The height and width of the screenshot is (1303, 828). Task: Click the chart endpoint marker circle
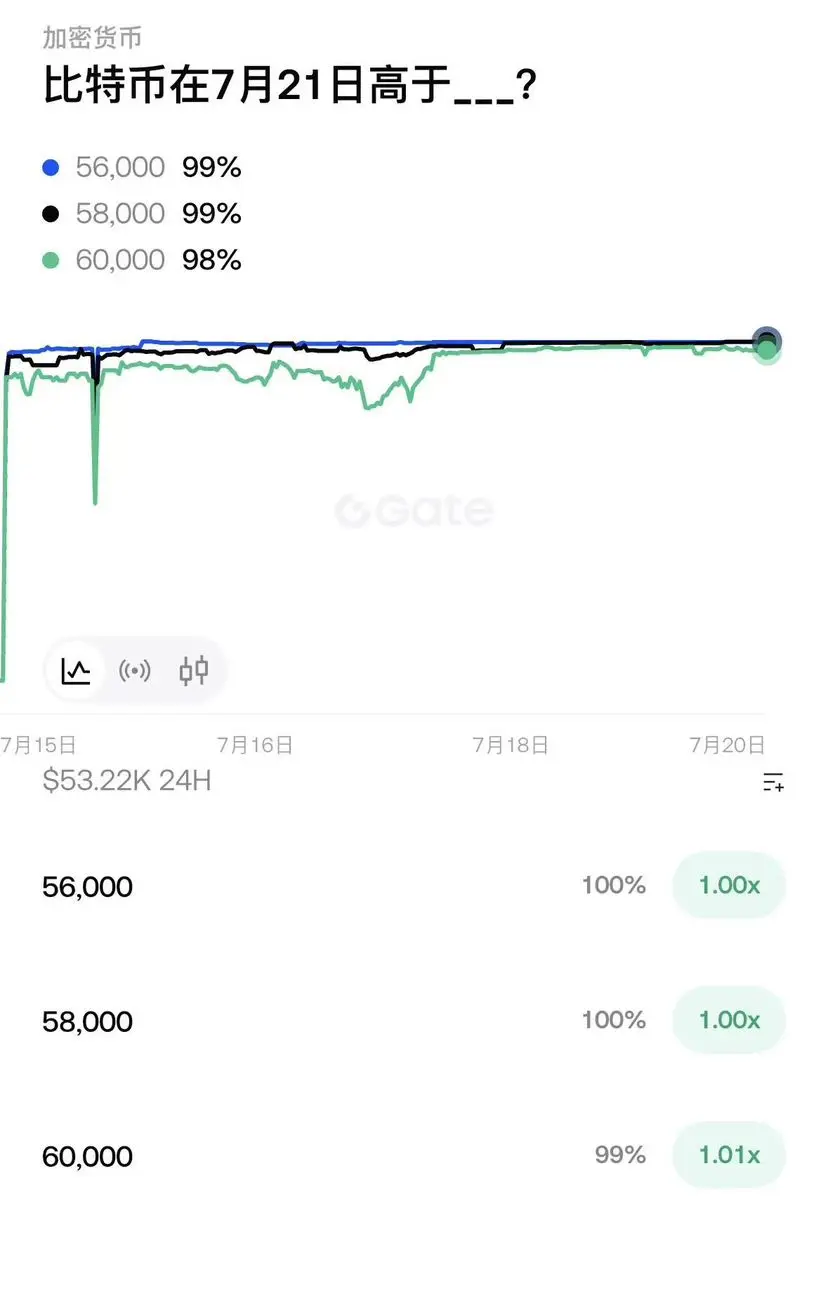(766, 344)
